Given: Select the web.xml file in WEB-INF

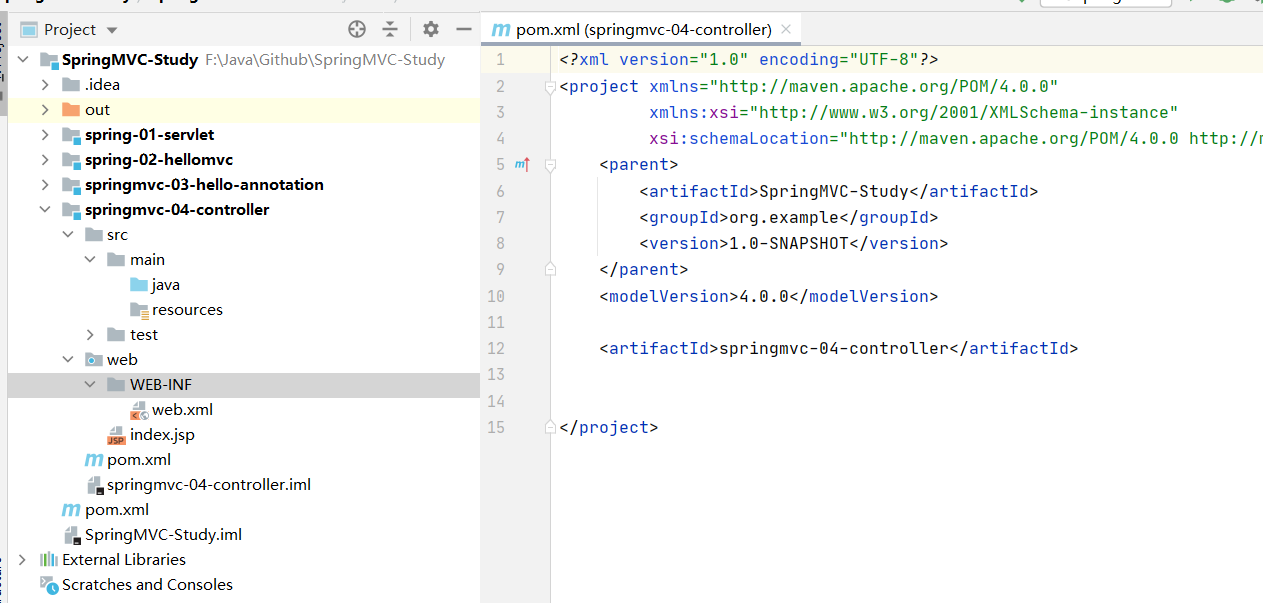Looking at the screenshot, I should (181, 410).
